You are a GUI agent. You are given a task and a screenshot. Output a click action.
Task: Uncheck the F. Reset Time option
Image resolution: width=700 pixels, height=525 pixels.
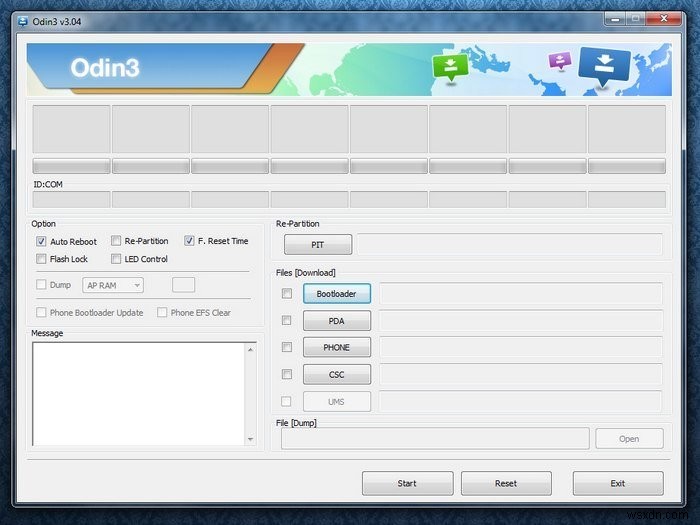pos(189,241)
